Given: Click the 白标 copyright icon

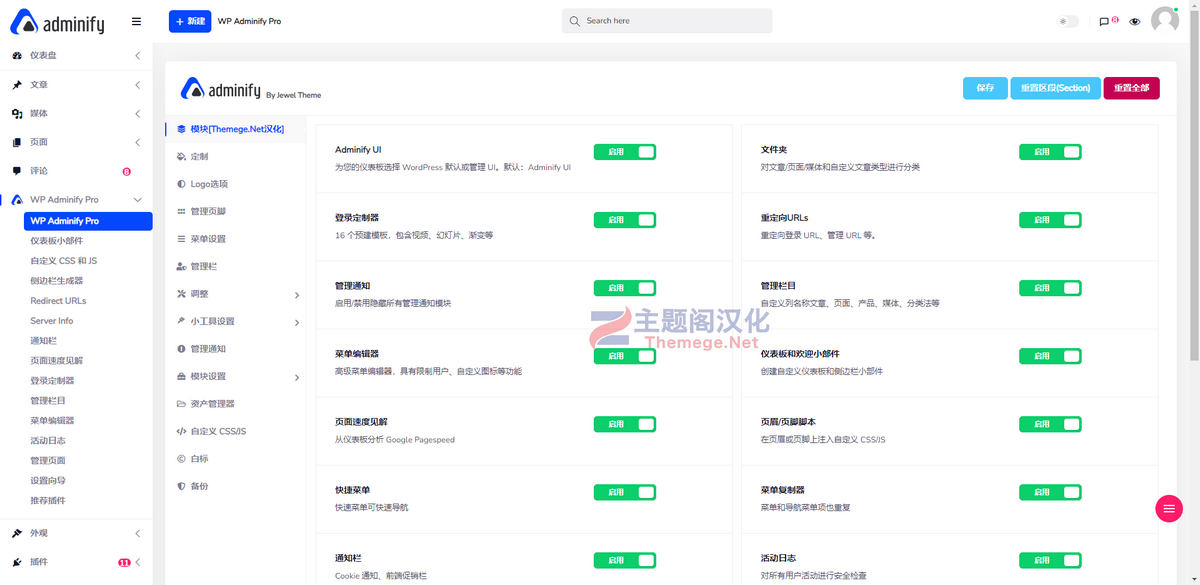Looking at the screenshot, I should pyautogui.click(x=181, y=459).
